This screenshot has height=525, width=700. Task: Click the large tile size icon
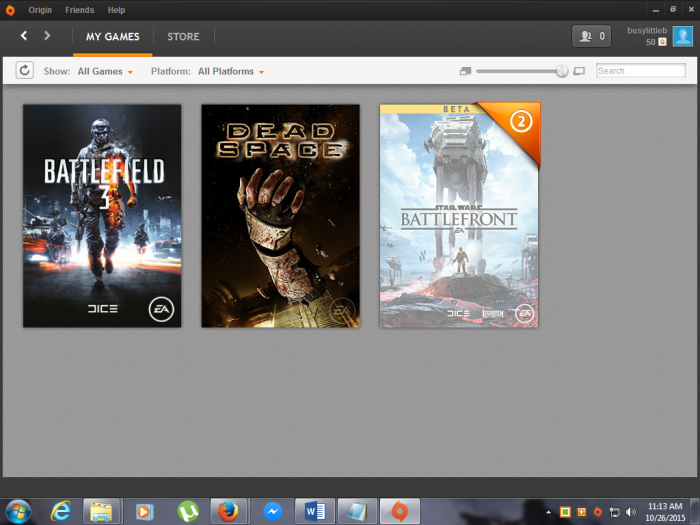(x=579, y=71)
